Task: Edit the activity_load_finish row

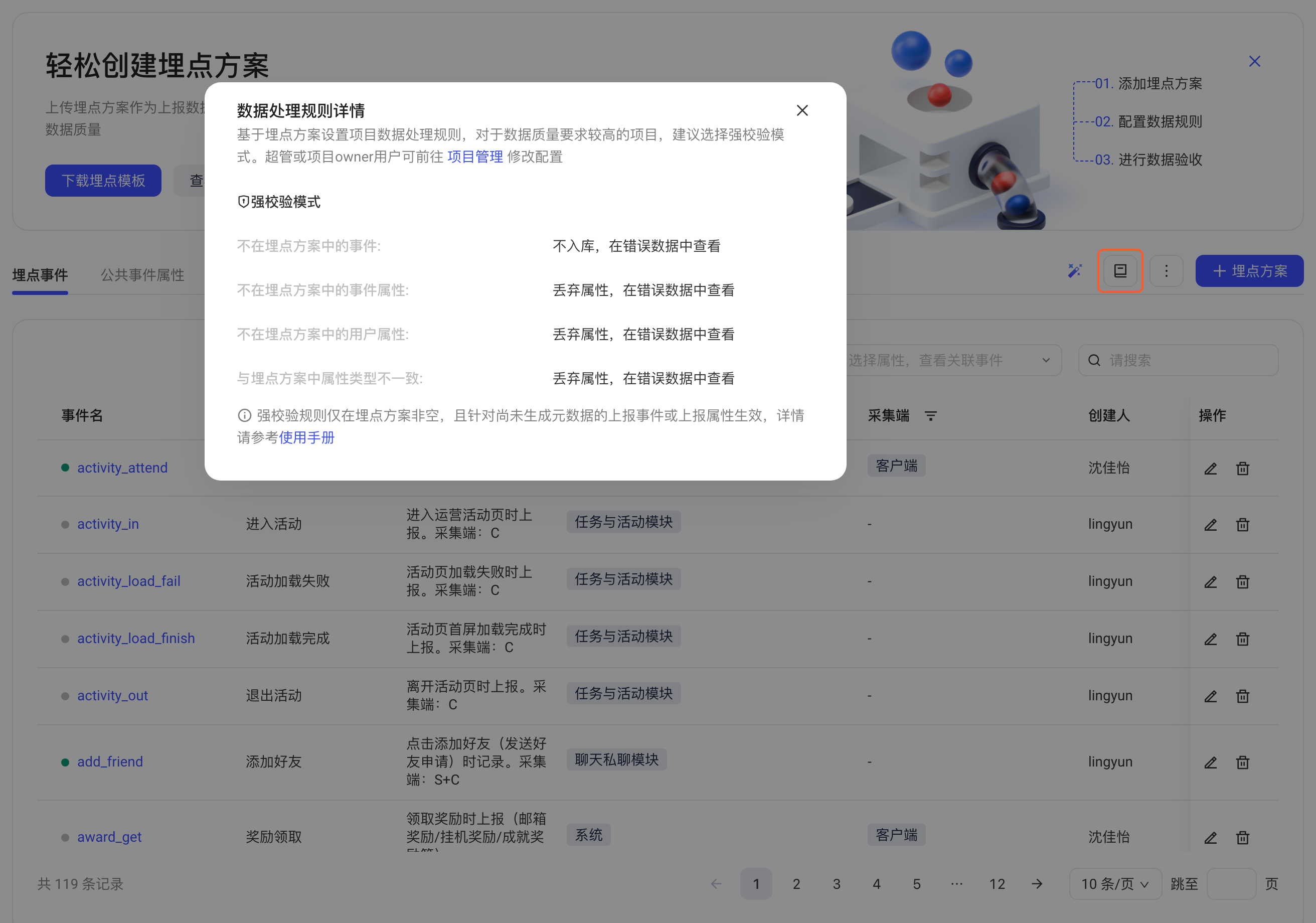Action: coord(1210,639)
